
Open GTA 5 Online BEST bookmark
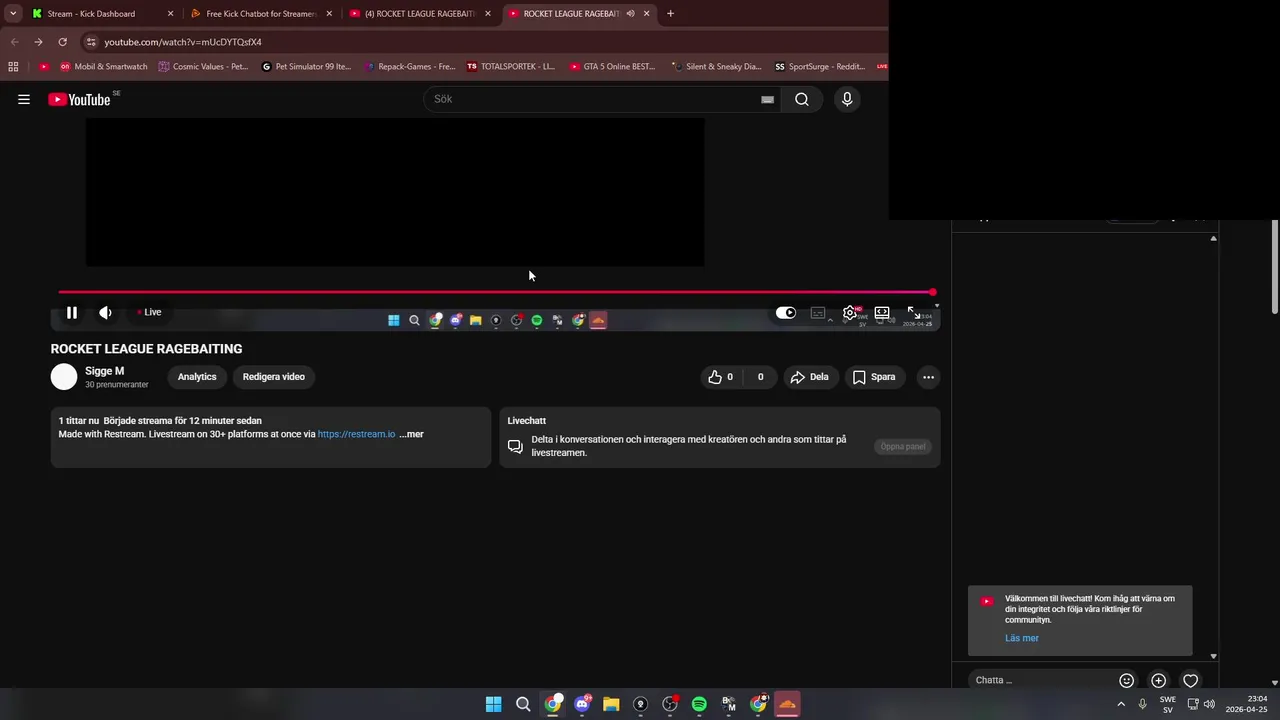pyautogui.click(x=612, y=67)
